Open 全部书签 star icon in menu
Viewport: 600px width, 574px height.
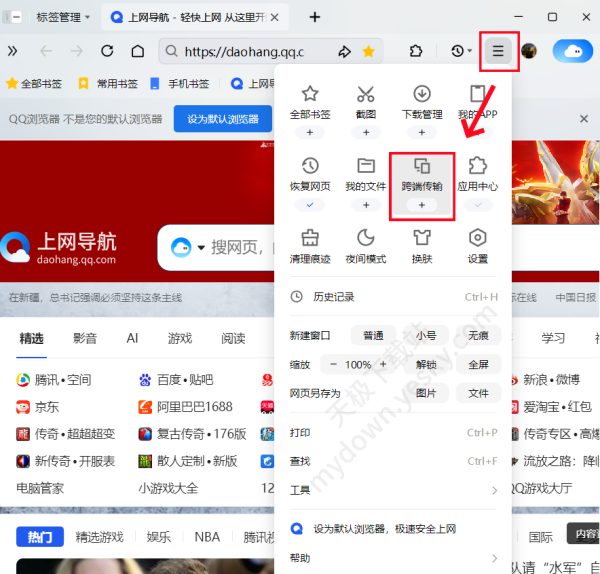(309, 95)
